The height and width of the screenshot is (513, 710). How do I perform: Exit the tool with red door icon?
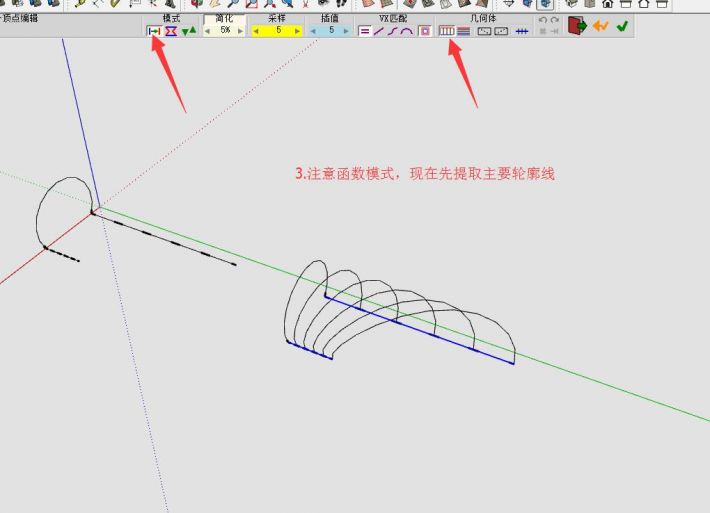[577, 25]
